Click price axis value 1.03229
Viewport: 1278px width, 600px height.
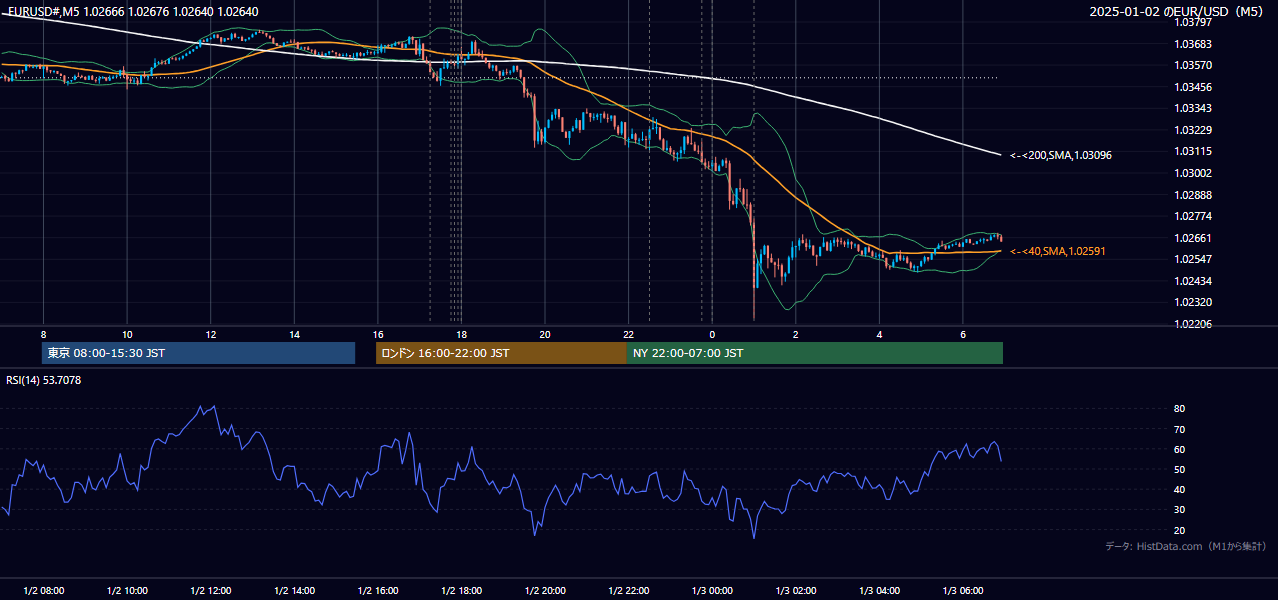click(x=1193, y=130)
